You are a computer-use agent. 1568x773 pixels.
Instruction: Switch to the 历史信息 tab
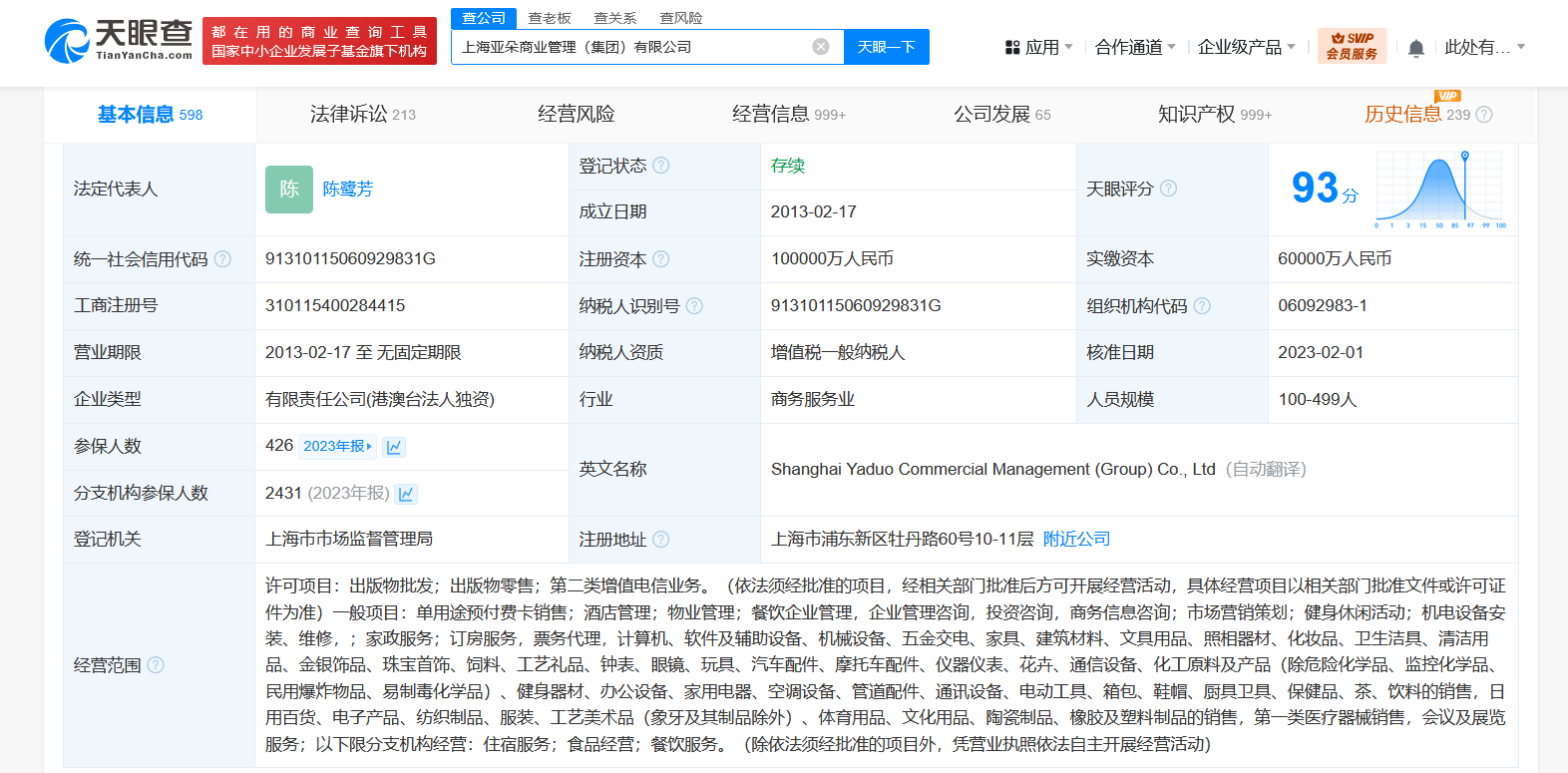point(1416,115)
